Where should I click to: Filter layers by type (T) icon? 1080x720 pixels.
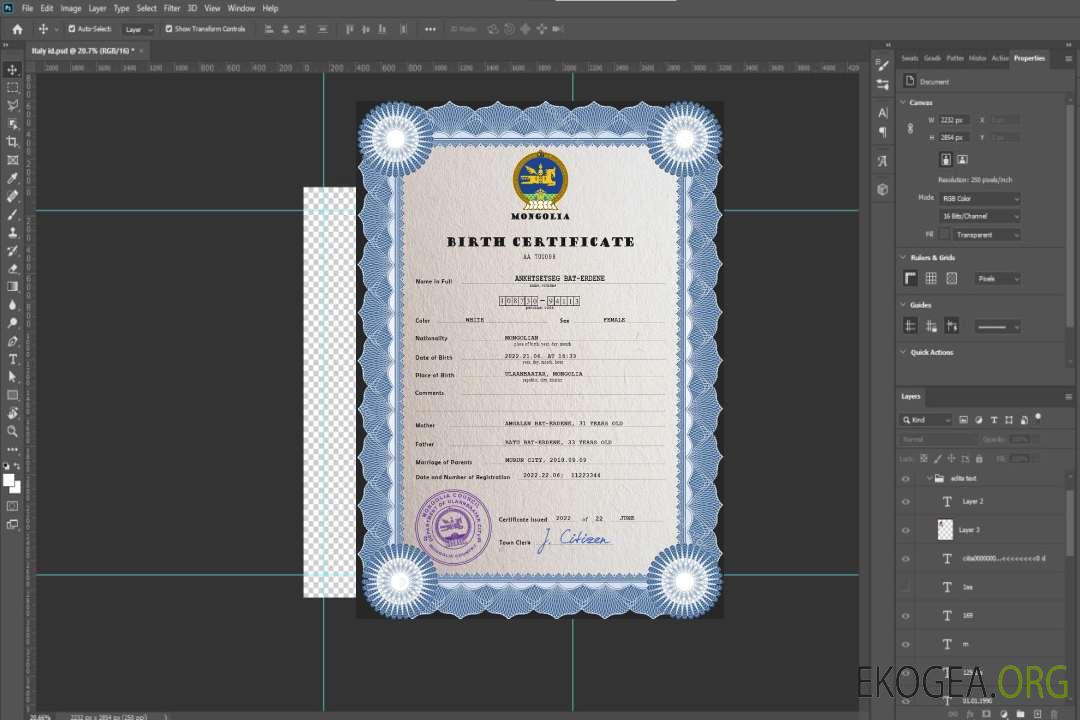coord(994,420)
